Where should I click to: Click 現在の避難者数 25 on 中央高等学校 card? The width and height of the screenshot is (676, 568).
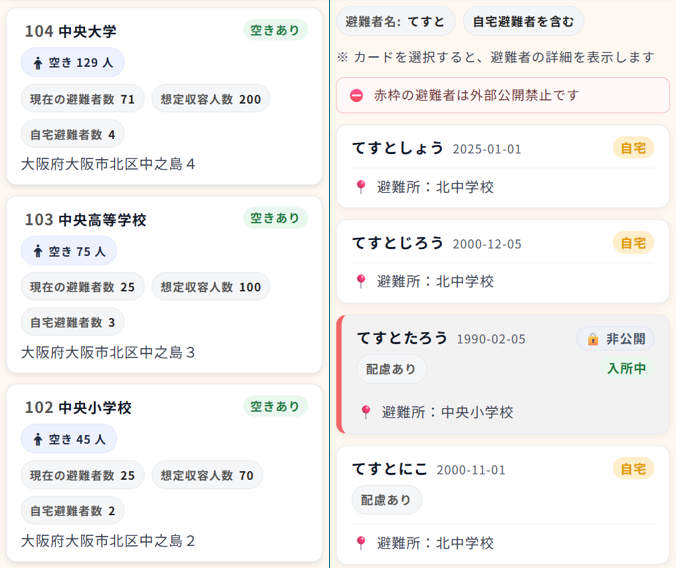coord(82,287)
